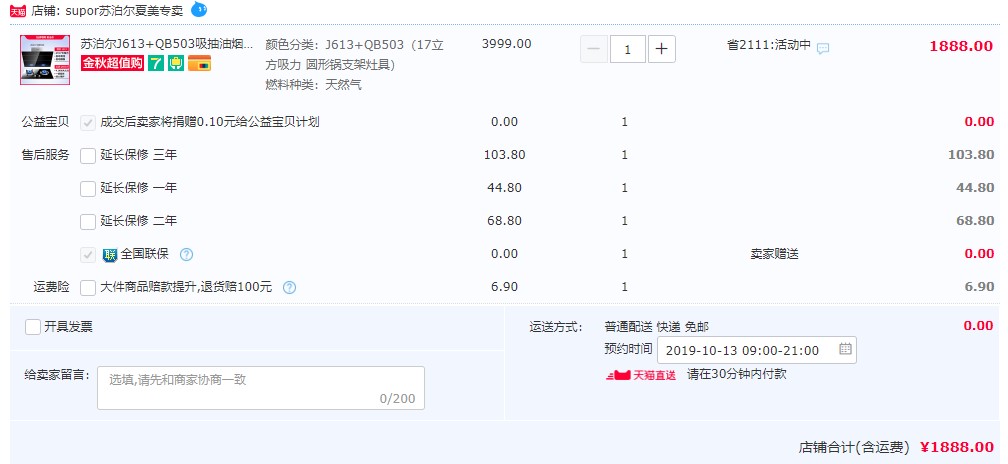This screenshot has width=1008, height=464.
Task: Click the 店铺合计(含运费) label
Action: click(x=854, y=447)
